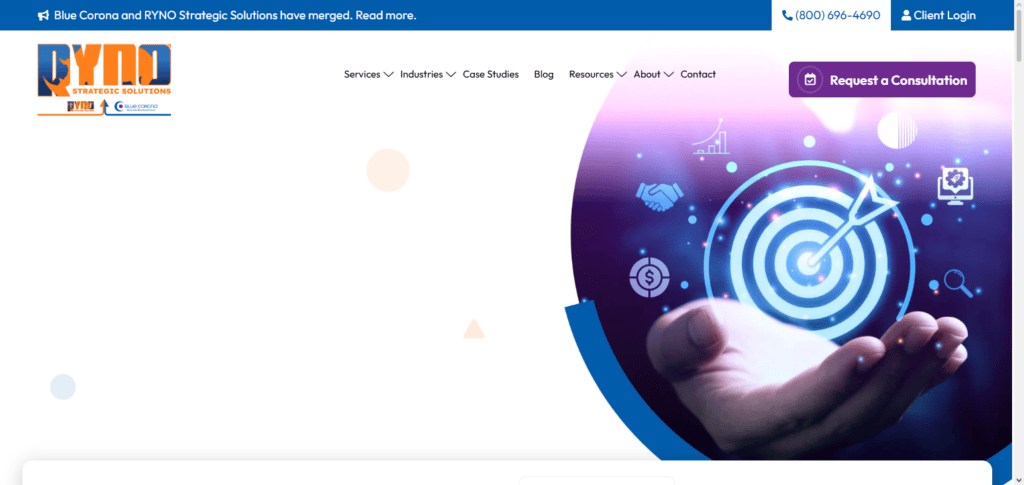Click the RYNO Strategic Solutions logo
Viewport: 1024px width, 485px height.
pos(104,80)
